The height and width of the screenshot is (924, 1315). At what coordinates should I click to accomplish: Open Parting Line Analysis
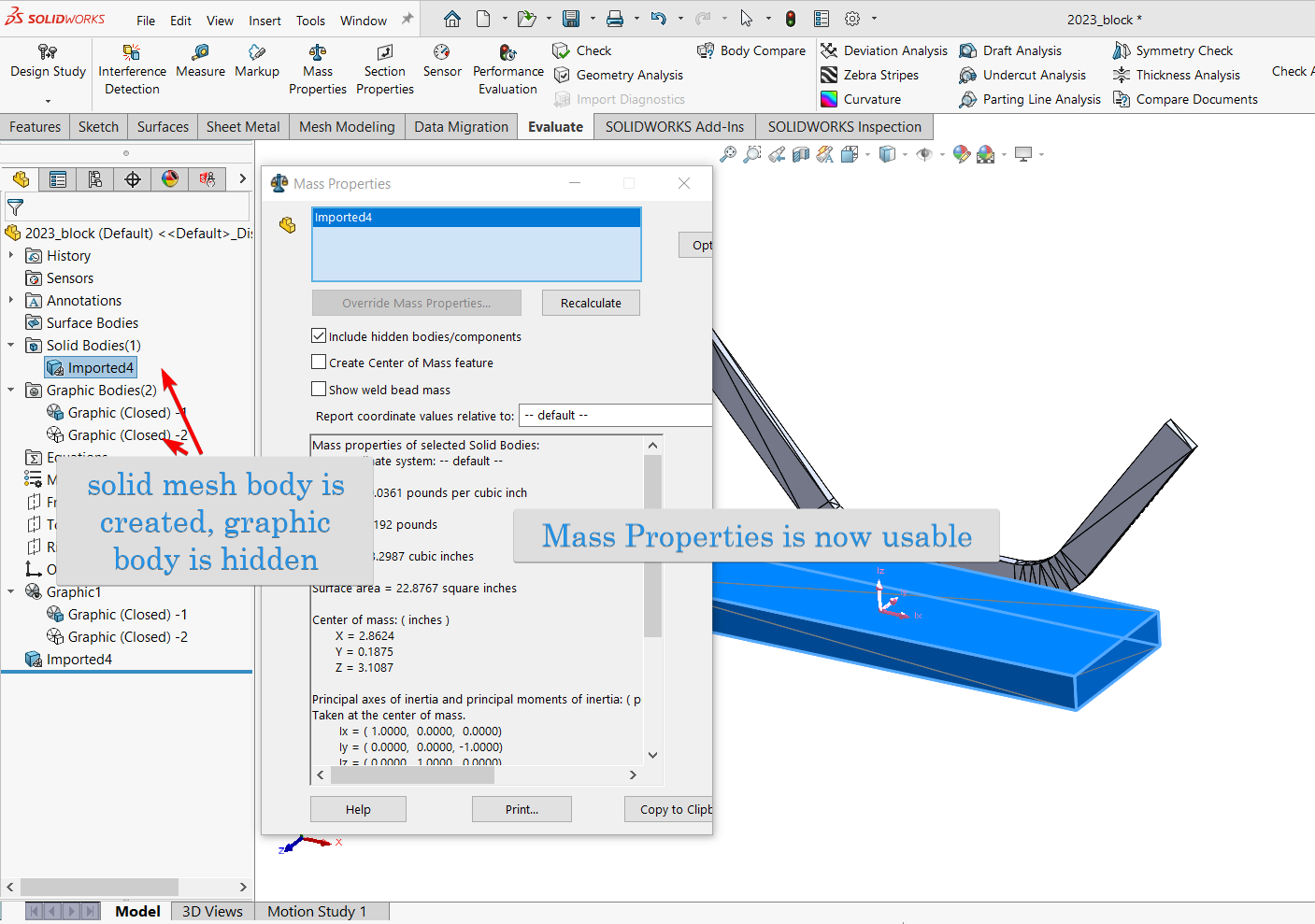pos(1030,99)
